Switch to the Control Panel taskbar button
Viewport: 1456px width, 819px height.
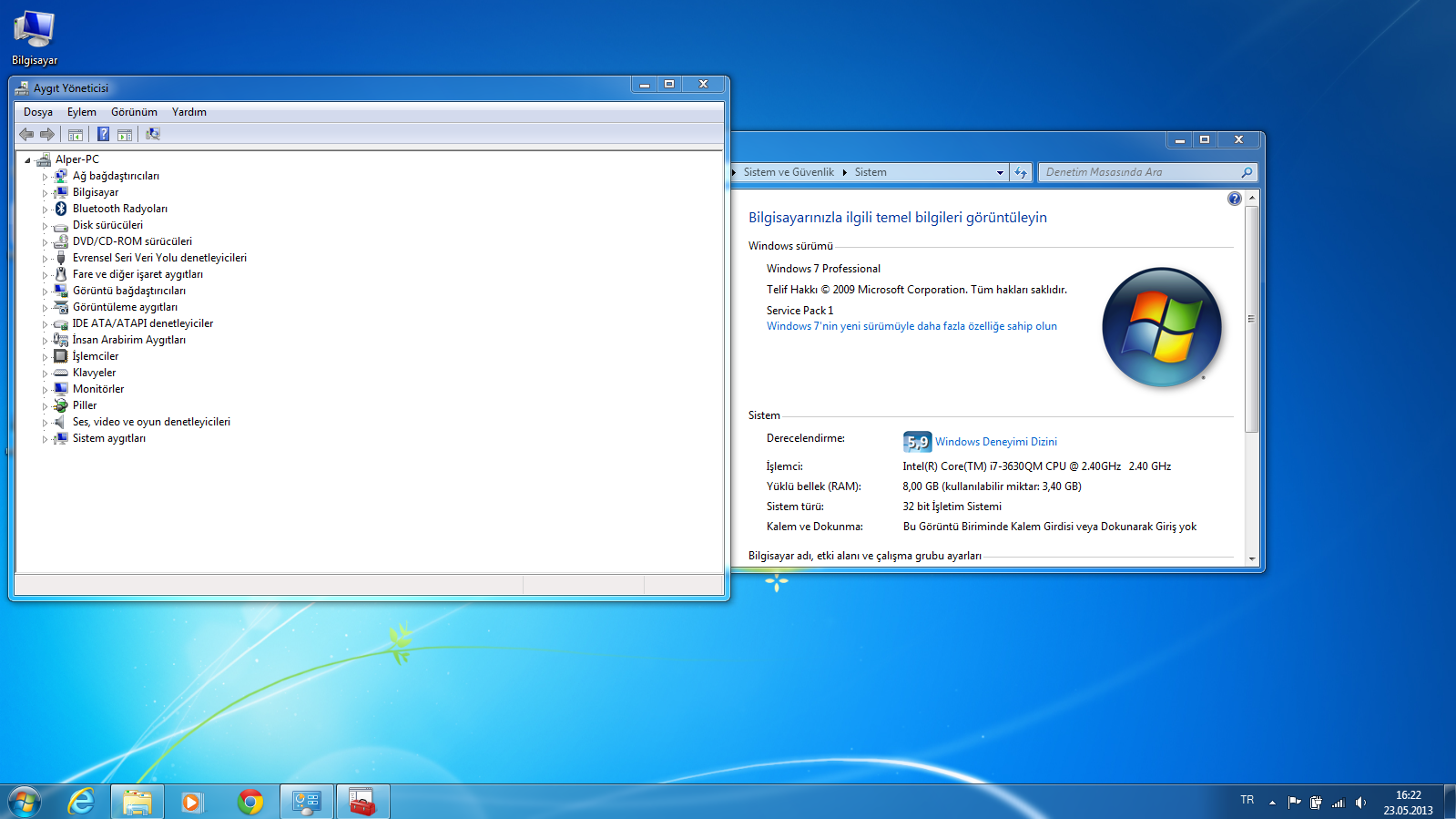307,802
